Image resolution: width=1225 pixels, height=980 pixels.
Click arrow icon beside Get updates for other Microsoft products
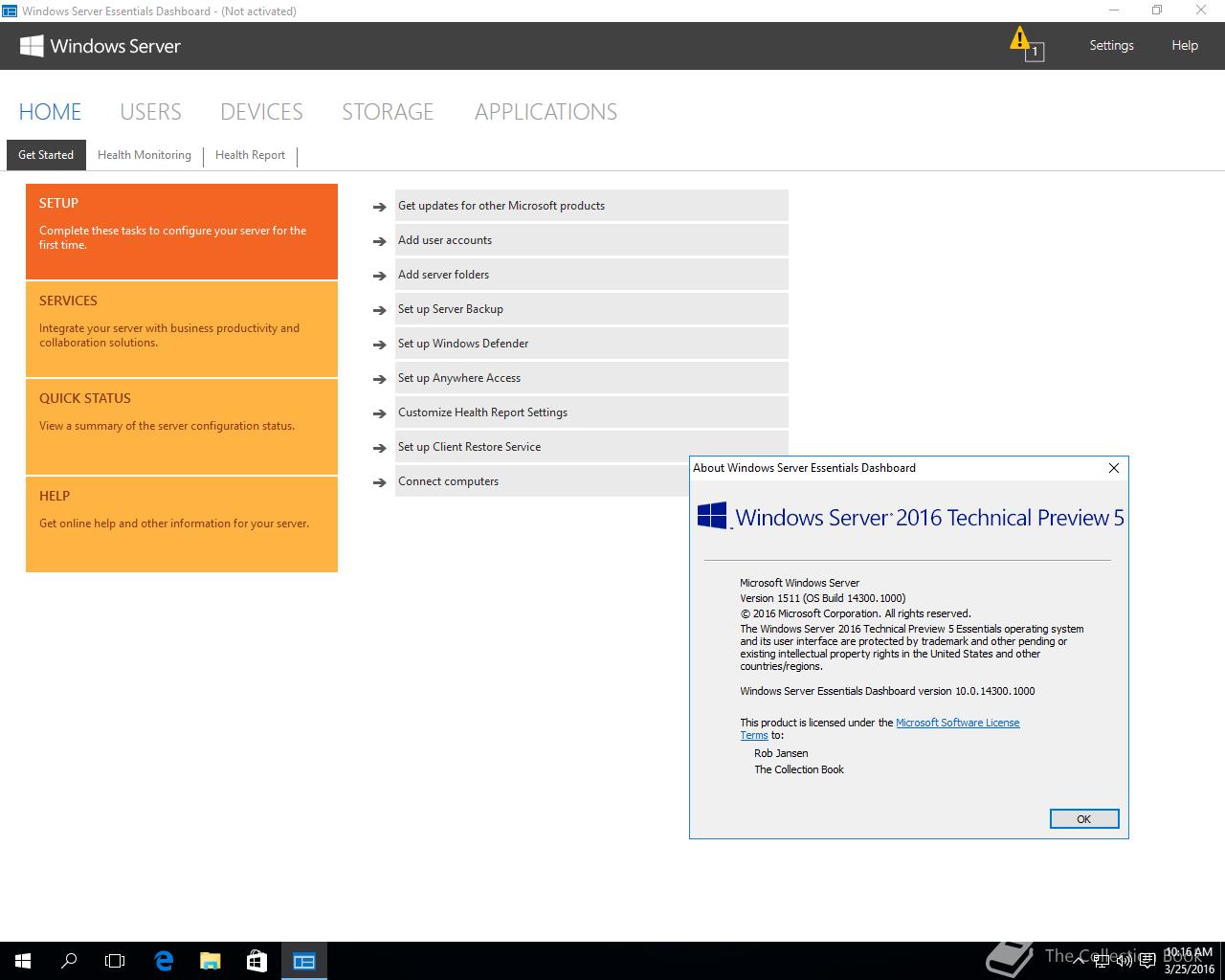[380, 207]
